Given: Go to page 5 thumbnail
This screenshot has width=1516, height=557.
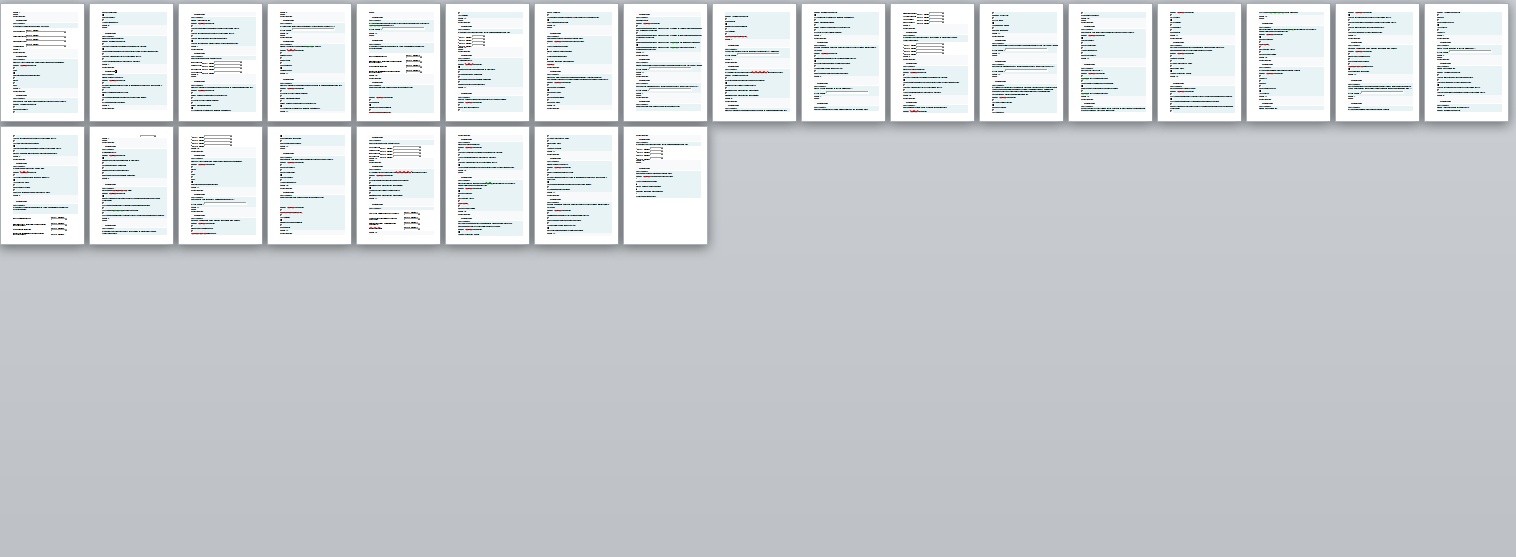Looking at the screenshot, I should (x=398, y=62).
